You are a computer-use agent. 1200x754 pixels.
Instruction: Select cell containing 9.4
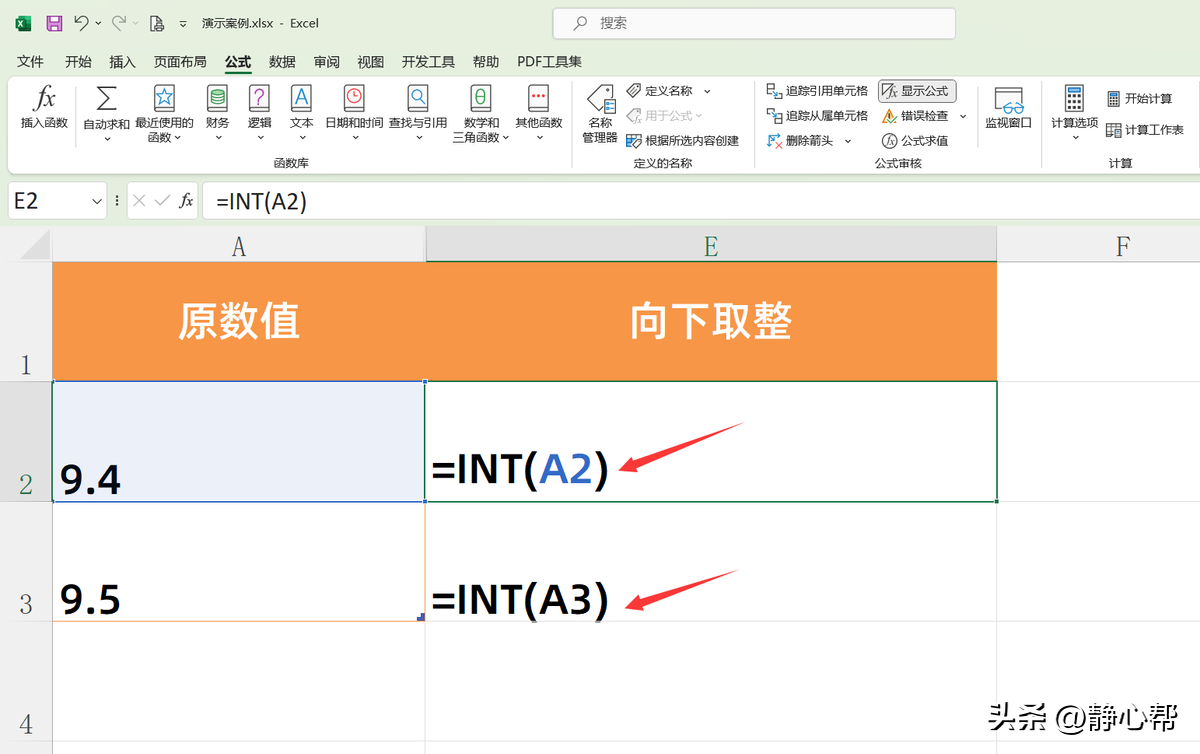[239, 441]
